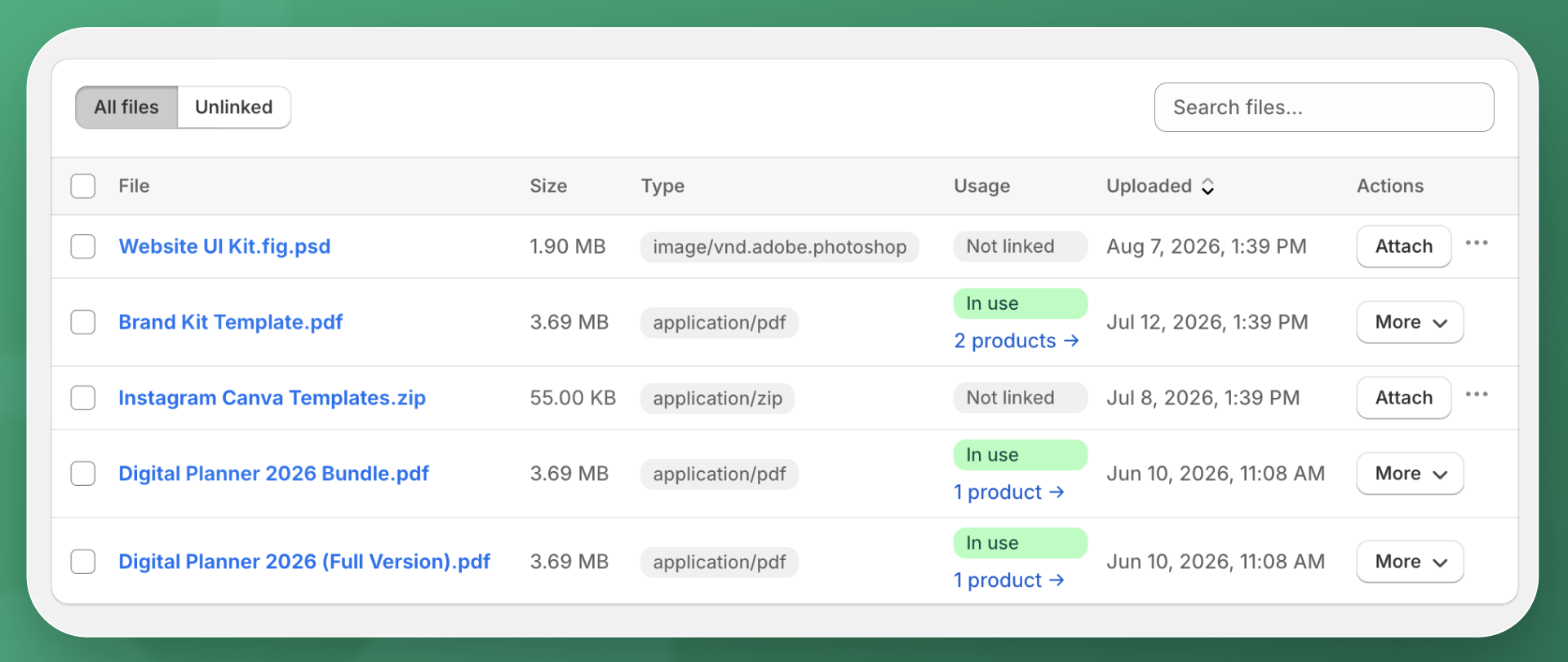Select the Digital Planner 2026 Bundle.pdf checkbox
The image size is (1568, 662).
tap(83, 474)
